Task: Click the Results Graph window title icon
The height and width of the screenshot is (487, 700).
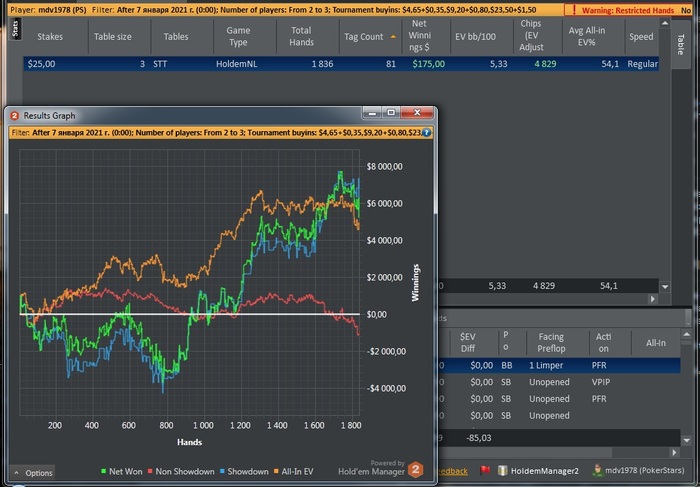Action: tap(14, 116)
